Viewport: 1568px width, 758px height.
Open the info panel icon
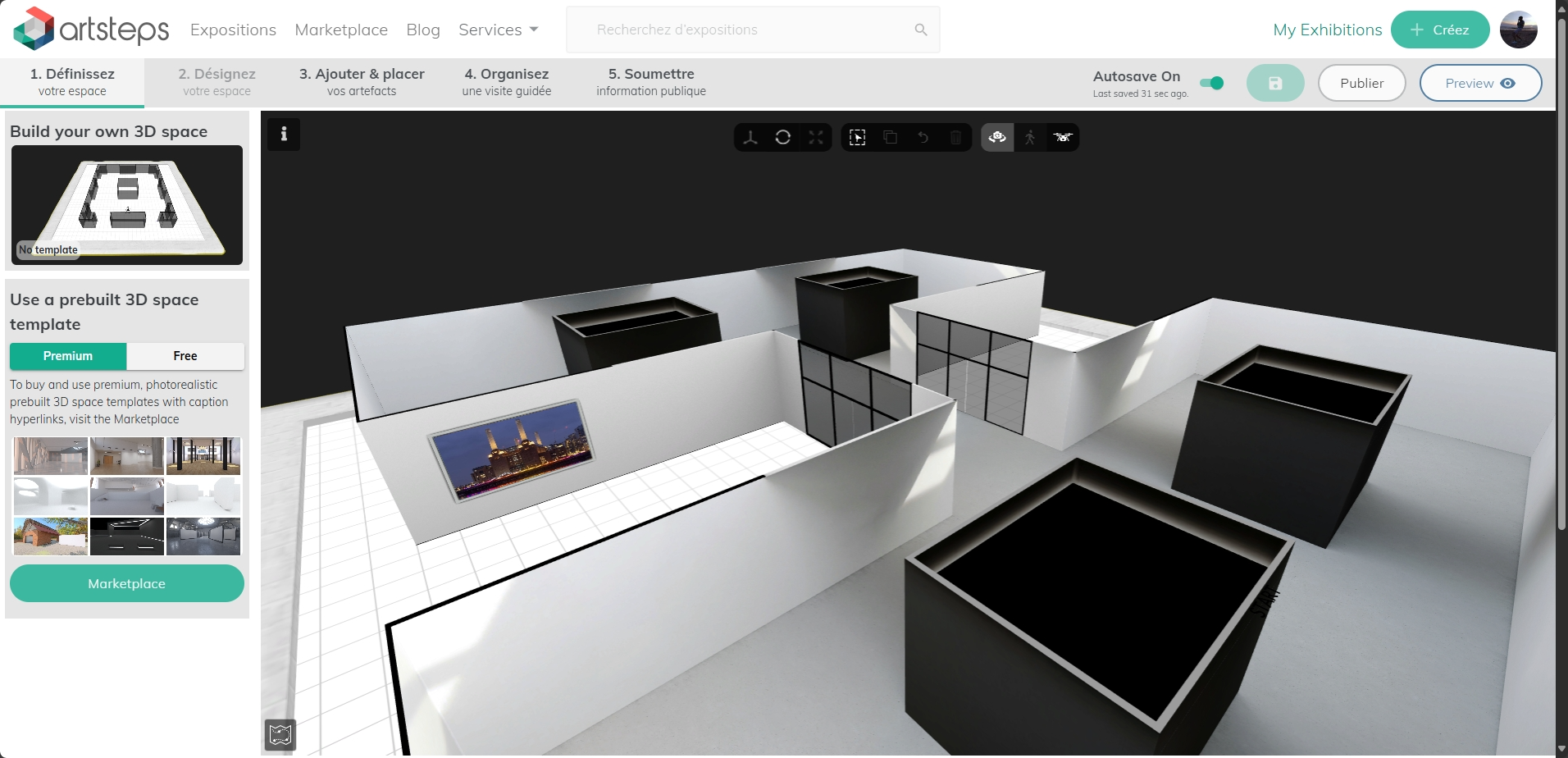click(x=284, y=135)
